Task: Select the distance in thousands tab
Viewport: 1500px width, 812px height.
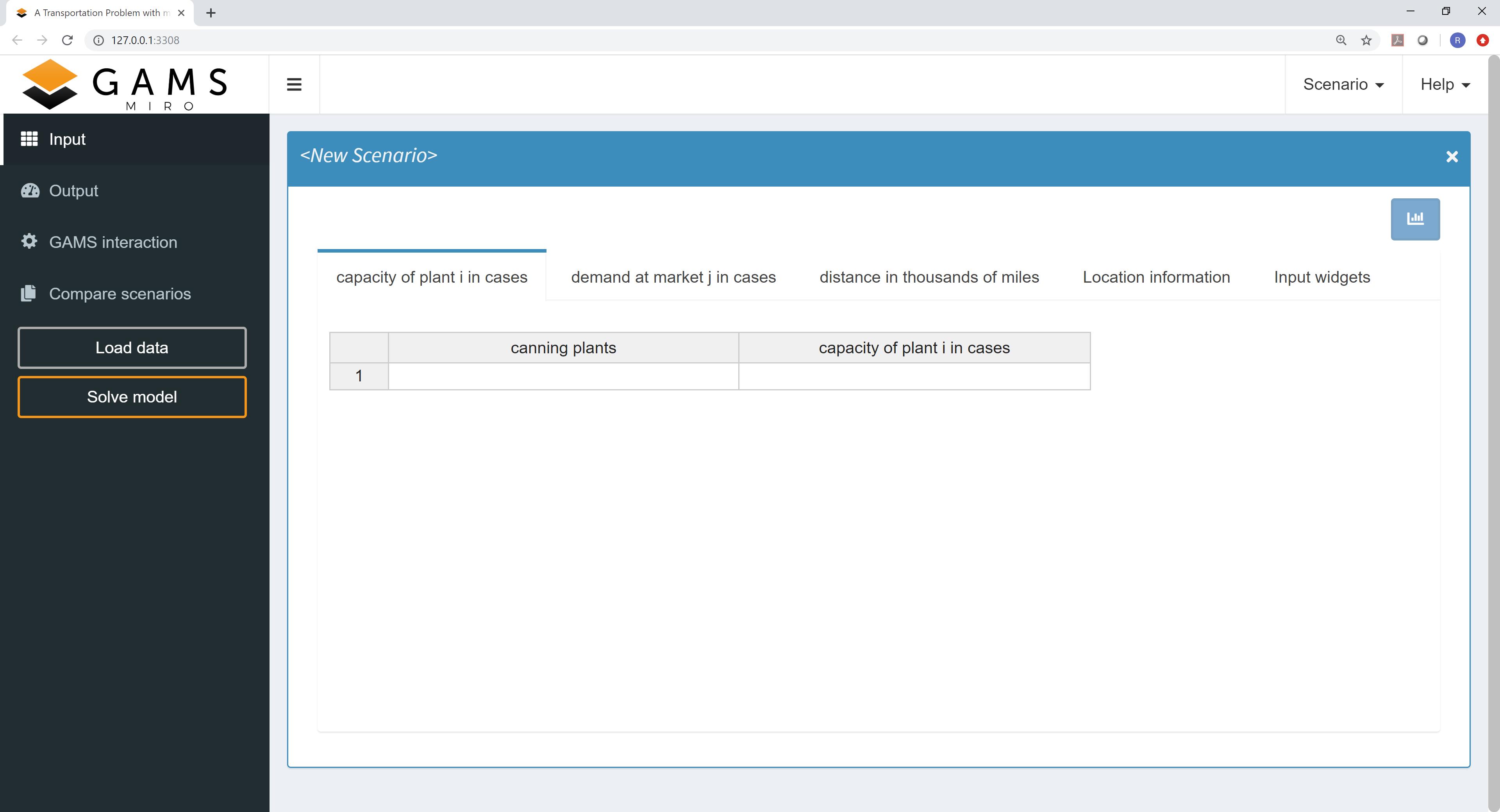Action: 929,277
